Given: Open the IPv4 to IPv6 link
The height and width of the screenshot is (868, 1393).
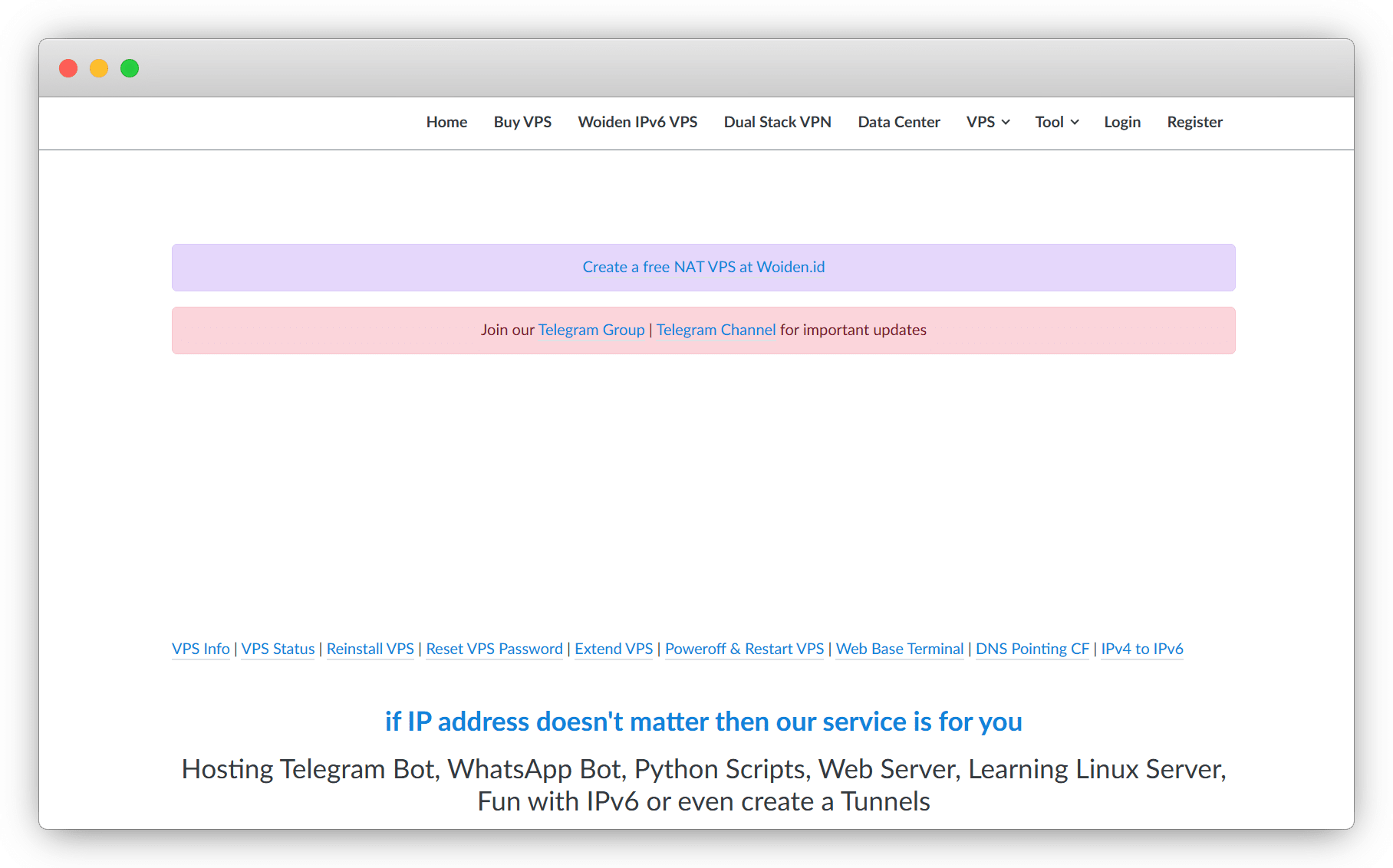Looking at the screenshot, I should (x=1141, y=649).
